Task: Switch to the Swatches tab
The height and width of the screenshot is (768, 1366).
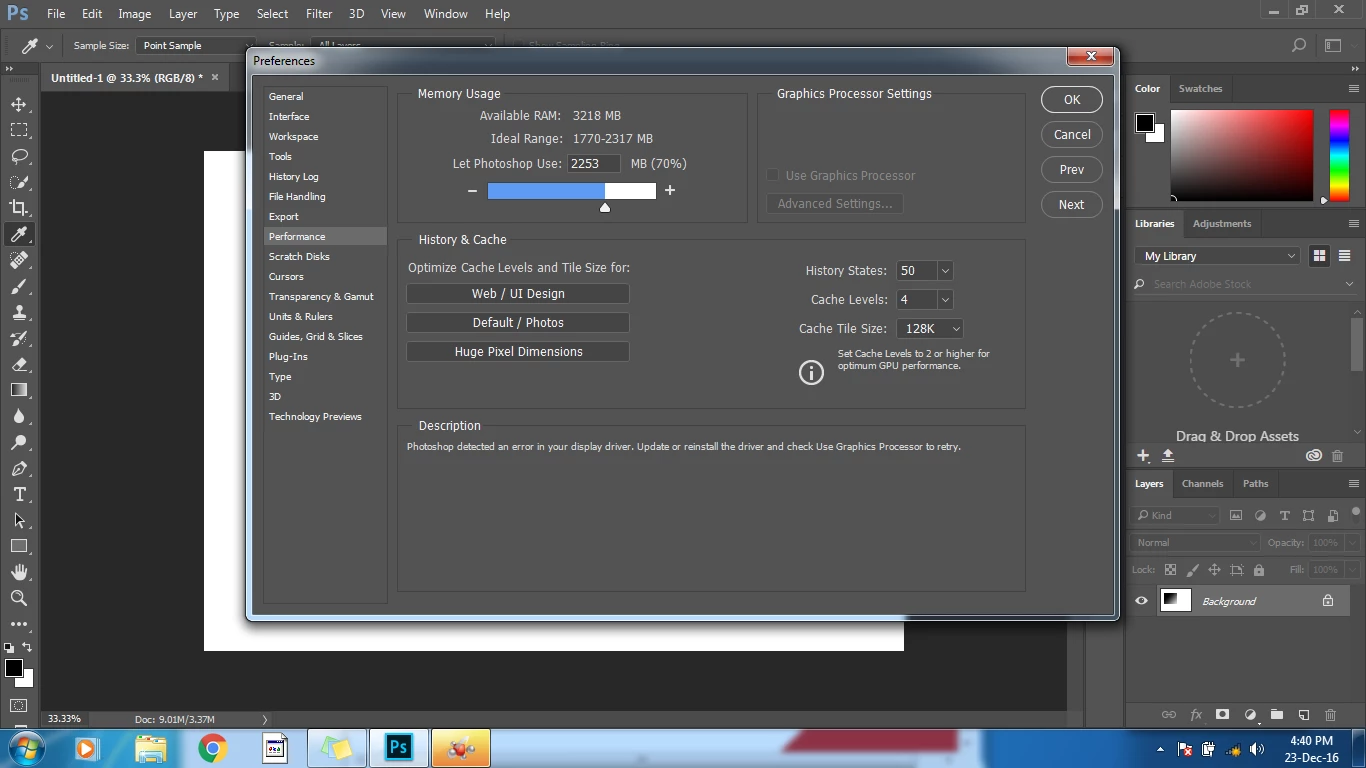Action: [x=1200, y=88]
